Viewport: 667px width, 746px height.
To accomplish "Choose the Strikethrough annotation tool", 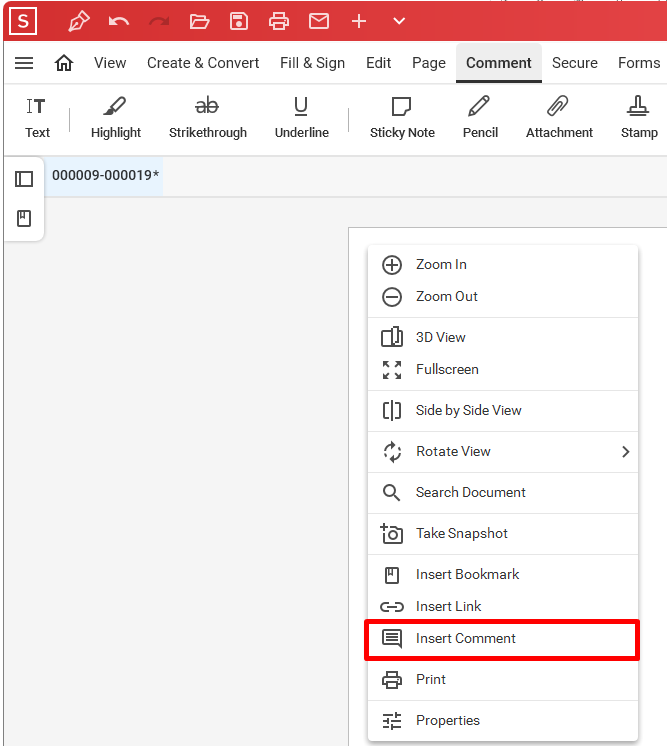I will [x=208, y=118].
